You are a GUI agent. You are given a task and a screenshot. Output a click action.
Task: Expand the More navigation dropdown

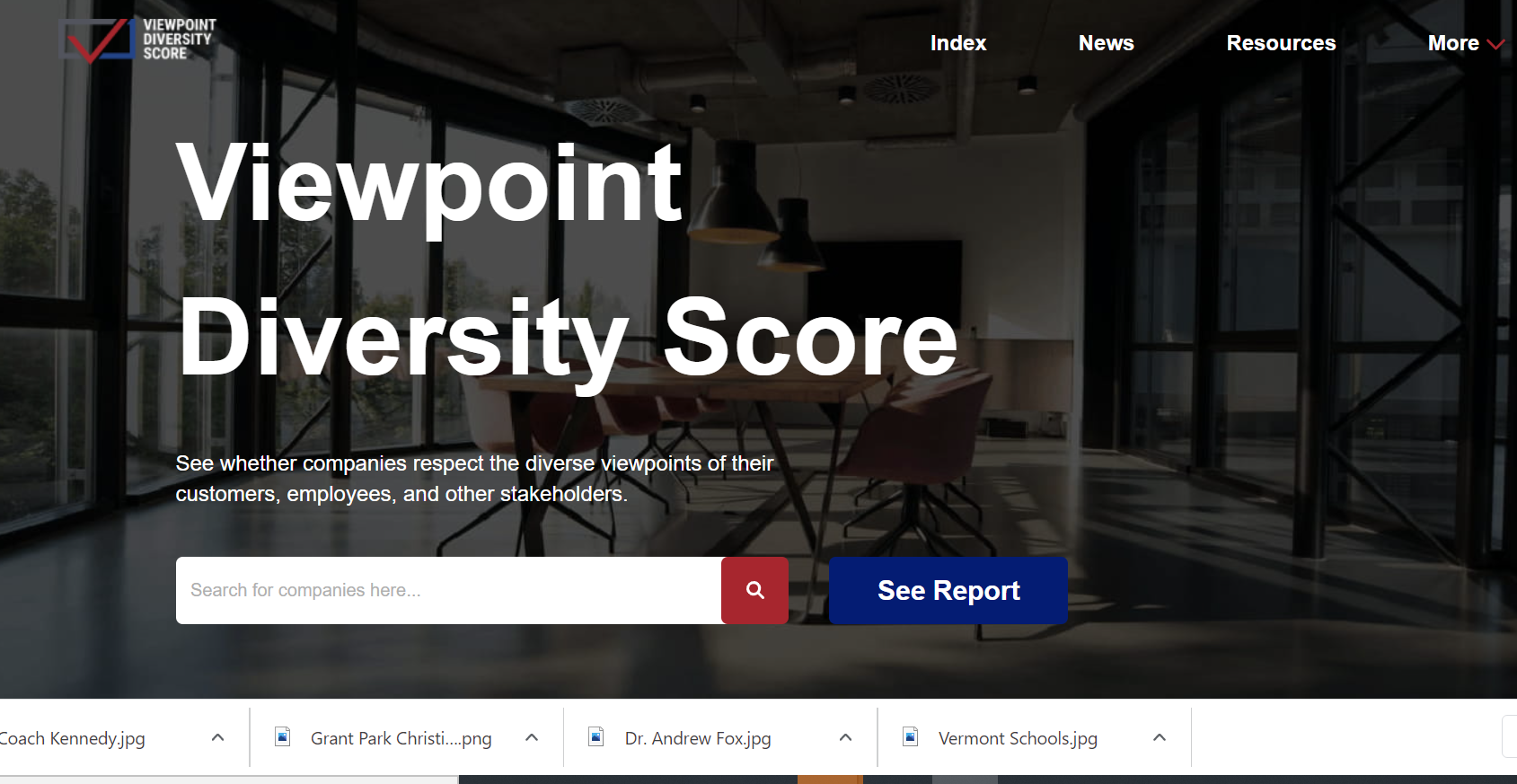pyautogui.click(x=1465, y=43)
